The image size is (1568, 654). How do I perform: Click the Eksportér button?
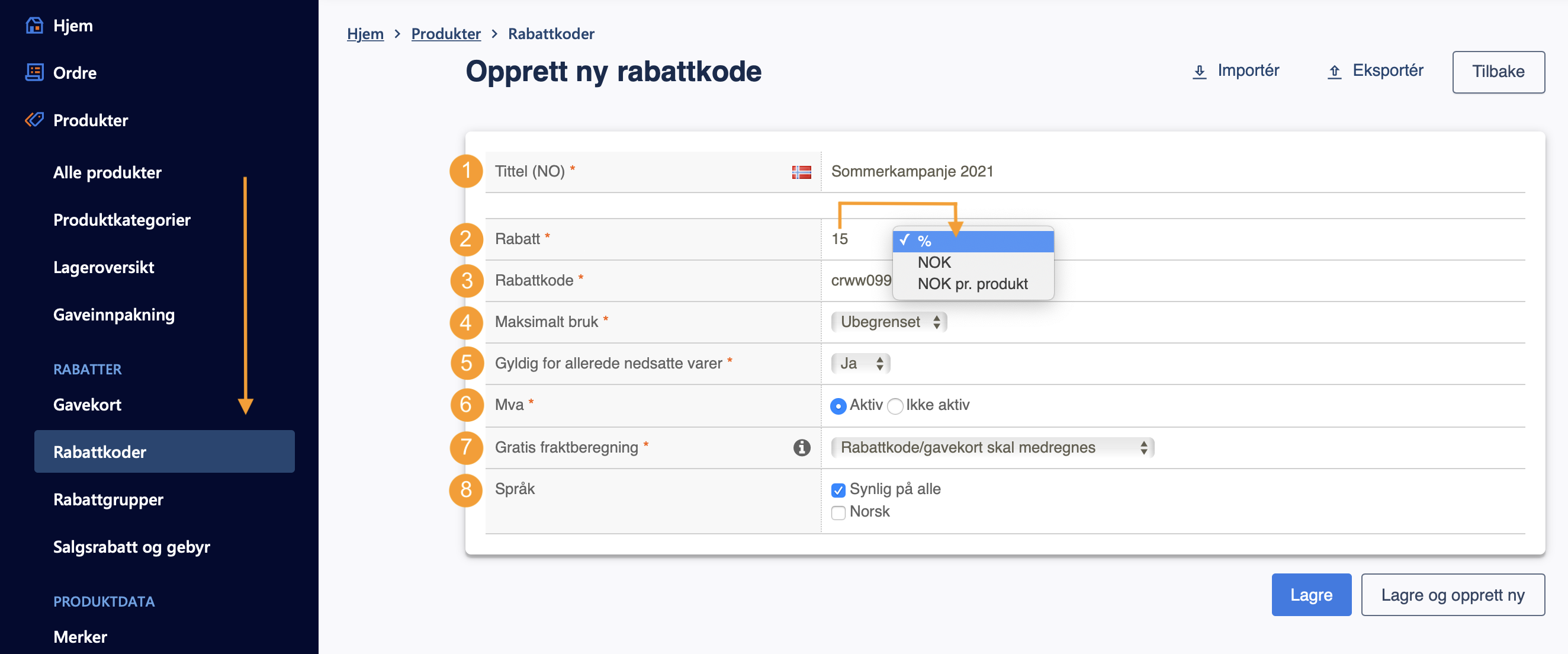[1375, 70]
